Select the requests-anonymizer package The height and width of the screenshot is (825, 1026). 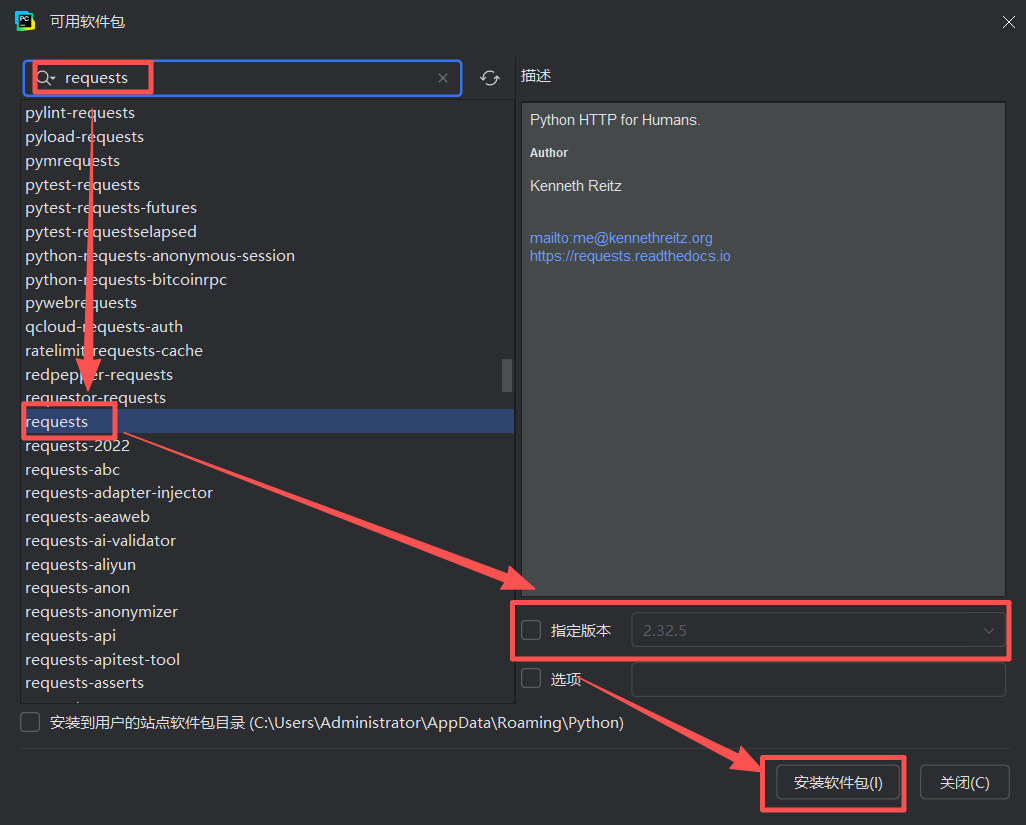(x=101, y=612)
